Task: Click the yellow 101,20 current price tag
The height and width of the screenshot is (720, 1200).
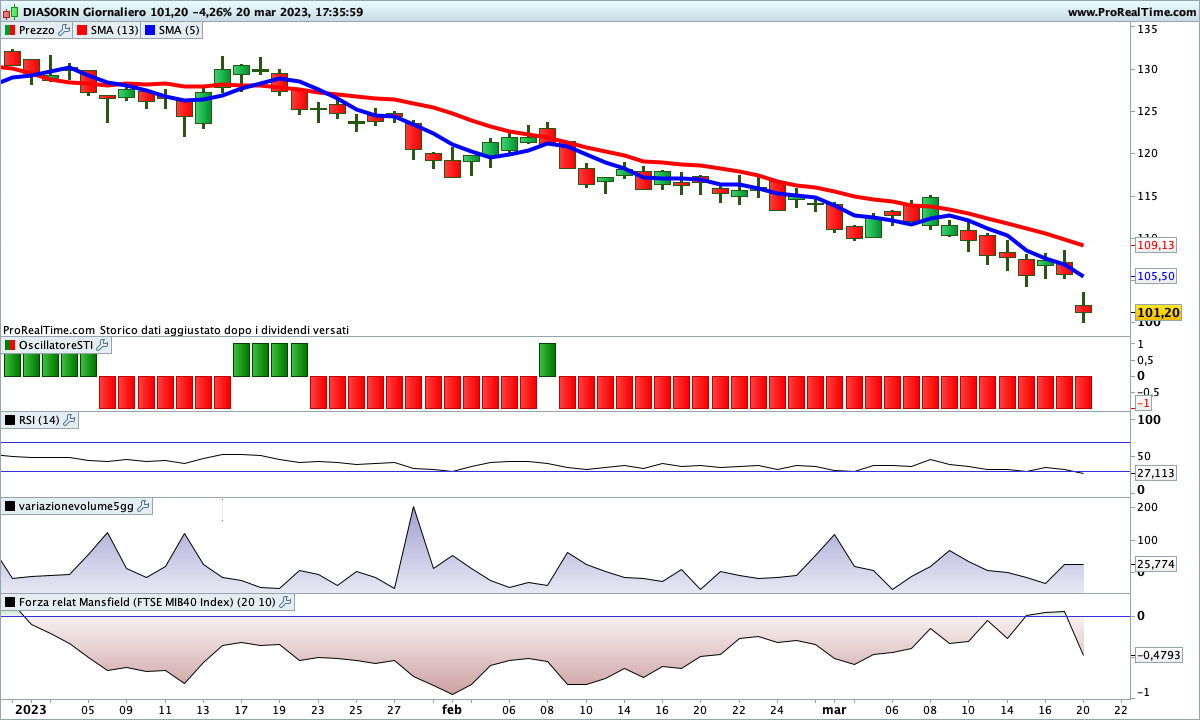Action: (1158, 313)
